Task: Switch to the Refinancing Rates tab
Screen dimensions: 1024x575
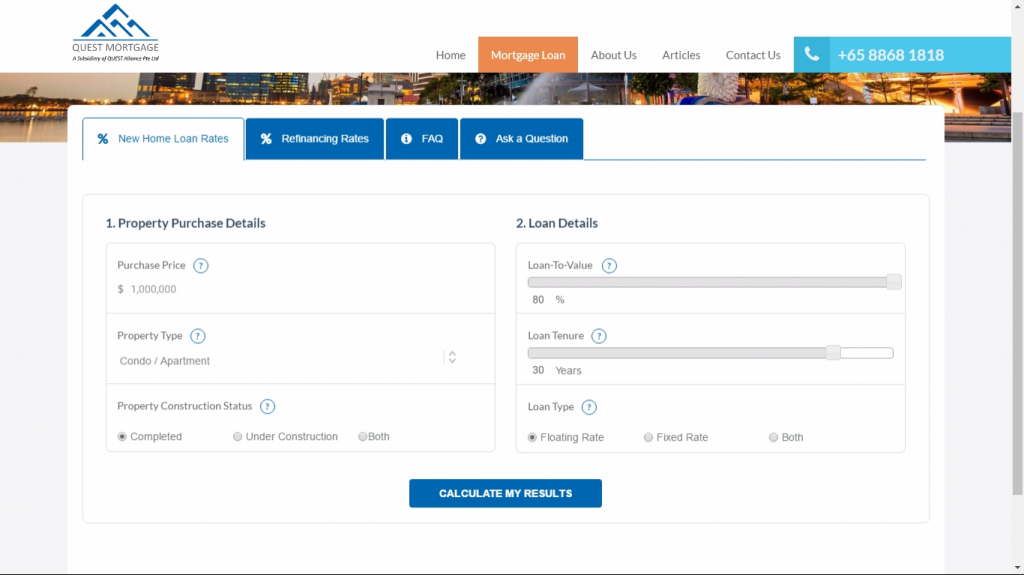Action: tap(315, 139)
